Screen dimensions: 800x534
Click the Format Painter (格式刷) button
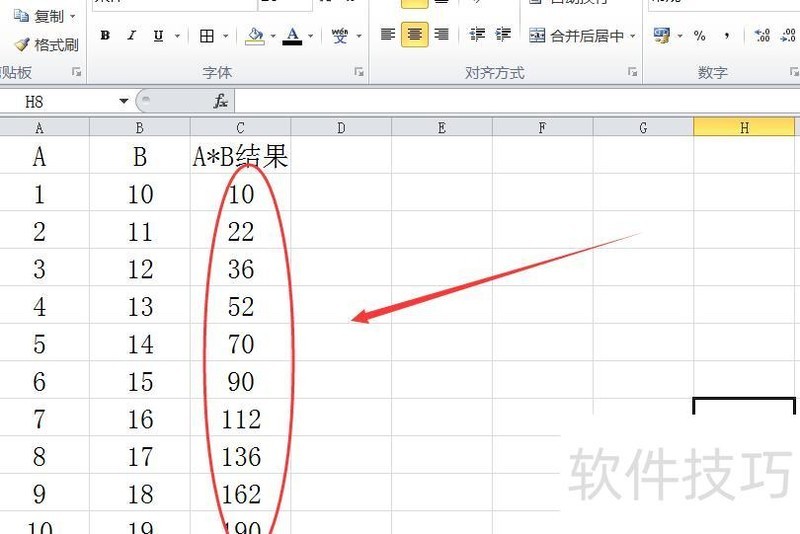[x=46, y=45]
